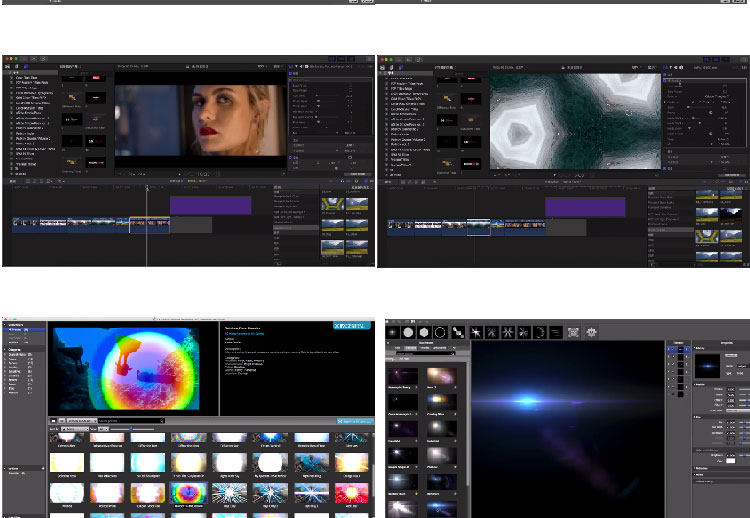Collapse the Categories section in the preset browser sidebar

coord(5,349)
